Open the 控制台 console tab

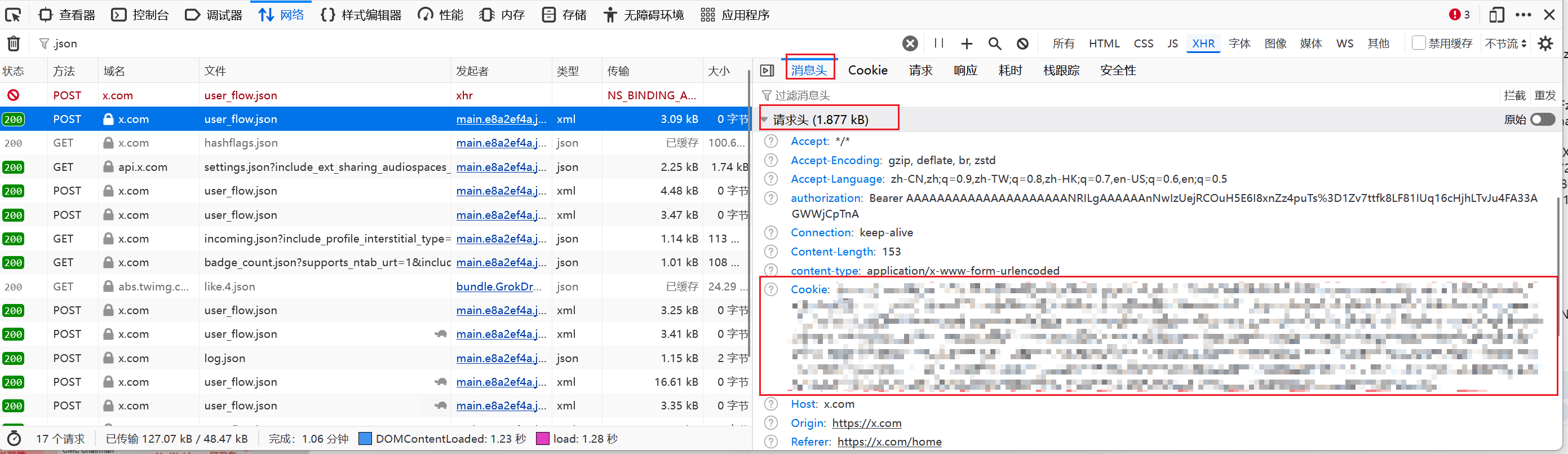(x=140, y=15)
